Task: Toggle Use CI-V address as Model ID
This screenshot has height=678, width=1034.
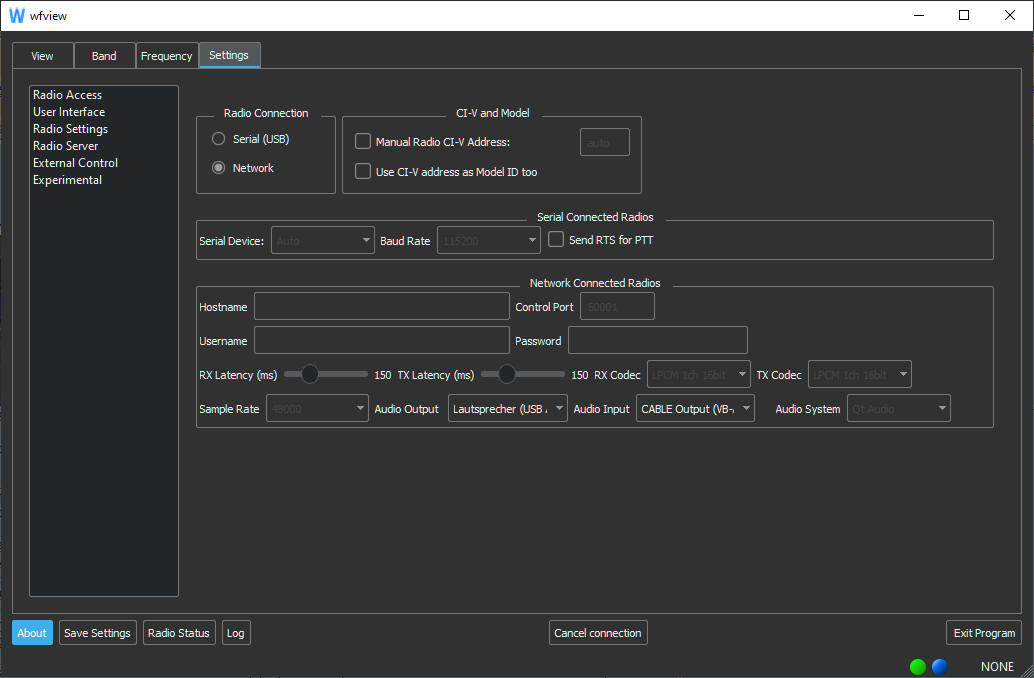Action: tap(363, 172)
